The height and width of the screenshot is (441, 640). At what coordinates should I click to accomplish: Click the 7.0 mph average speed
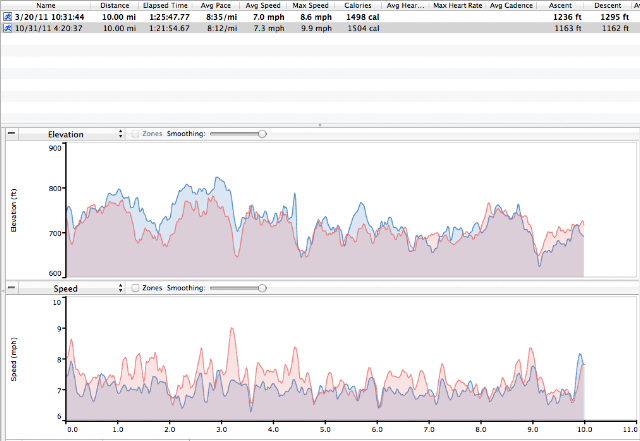269,17
